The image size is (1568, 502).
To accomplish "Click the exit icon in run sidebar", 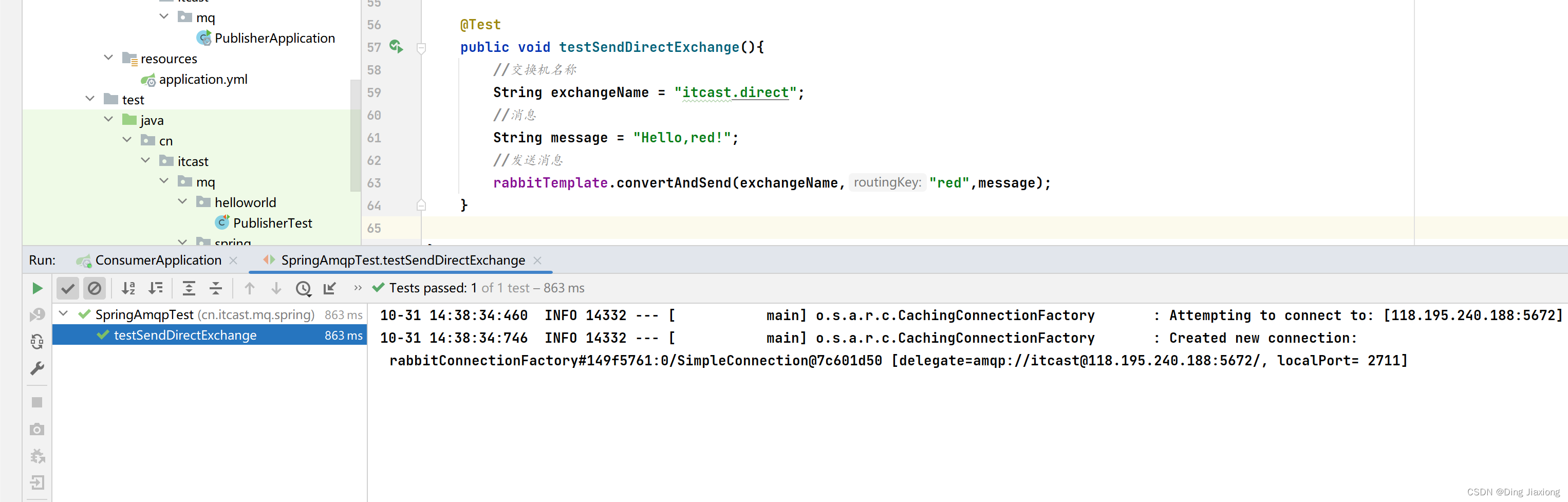I will 37,482.
